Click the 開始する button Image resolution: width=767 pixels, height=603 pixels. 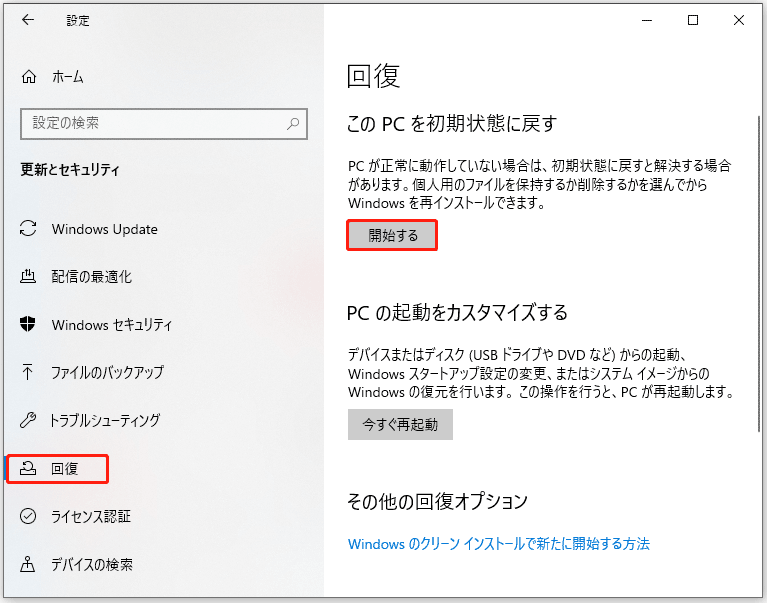pos(392,235)
